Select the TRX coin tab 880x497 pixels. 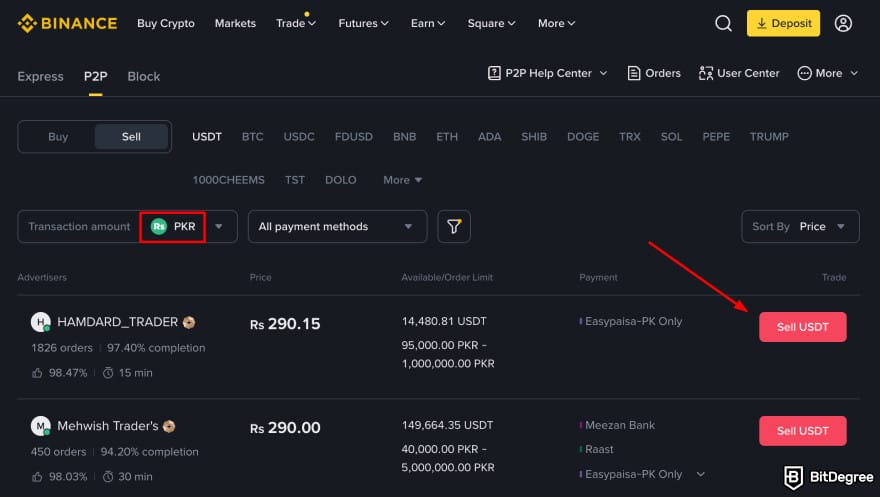pyautogui.click(x=630, y=137)
